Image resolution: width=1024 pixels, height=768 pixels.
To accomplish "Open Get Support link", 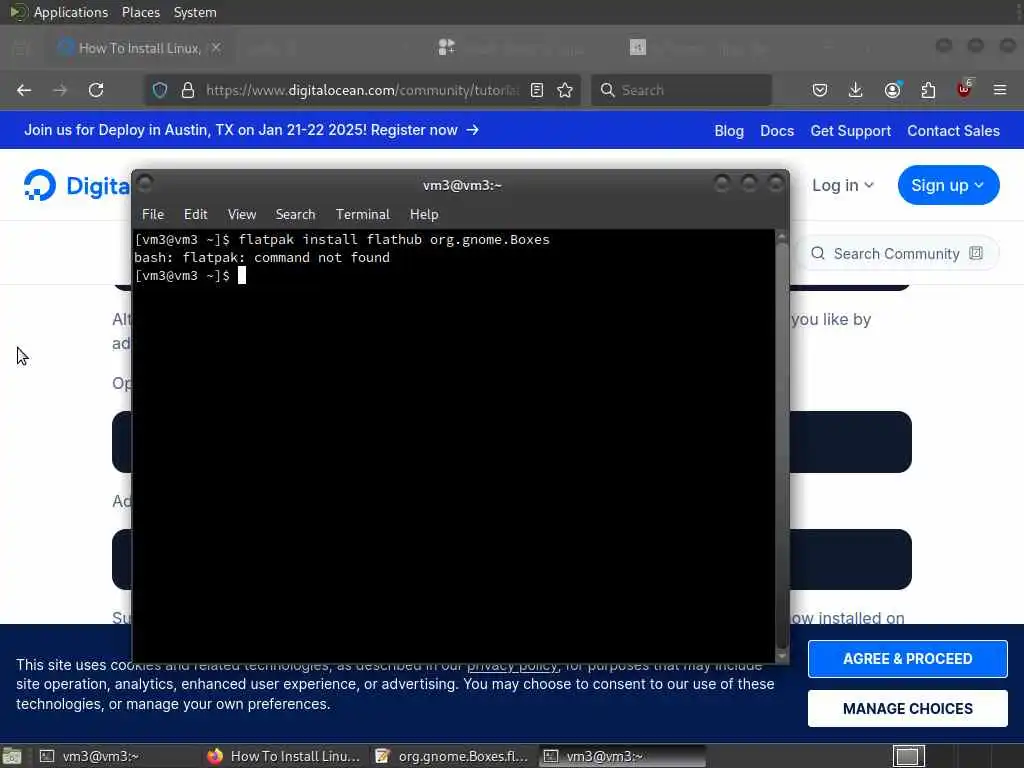I will click(x=850, y=131).
